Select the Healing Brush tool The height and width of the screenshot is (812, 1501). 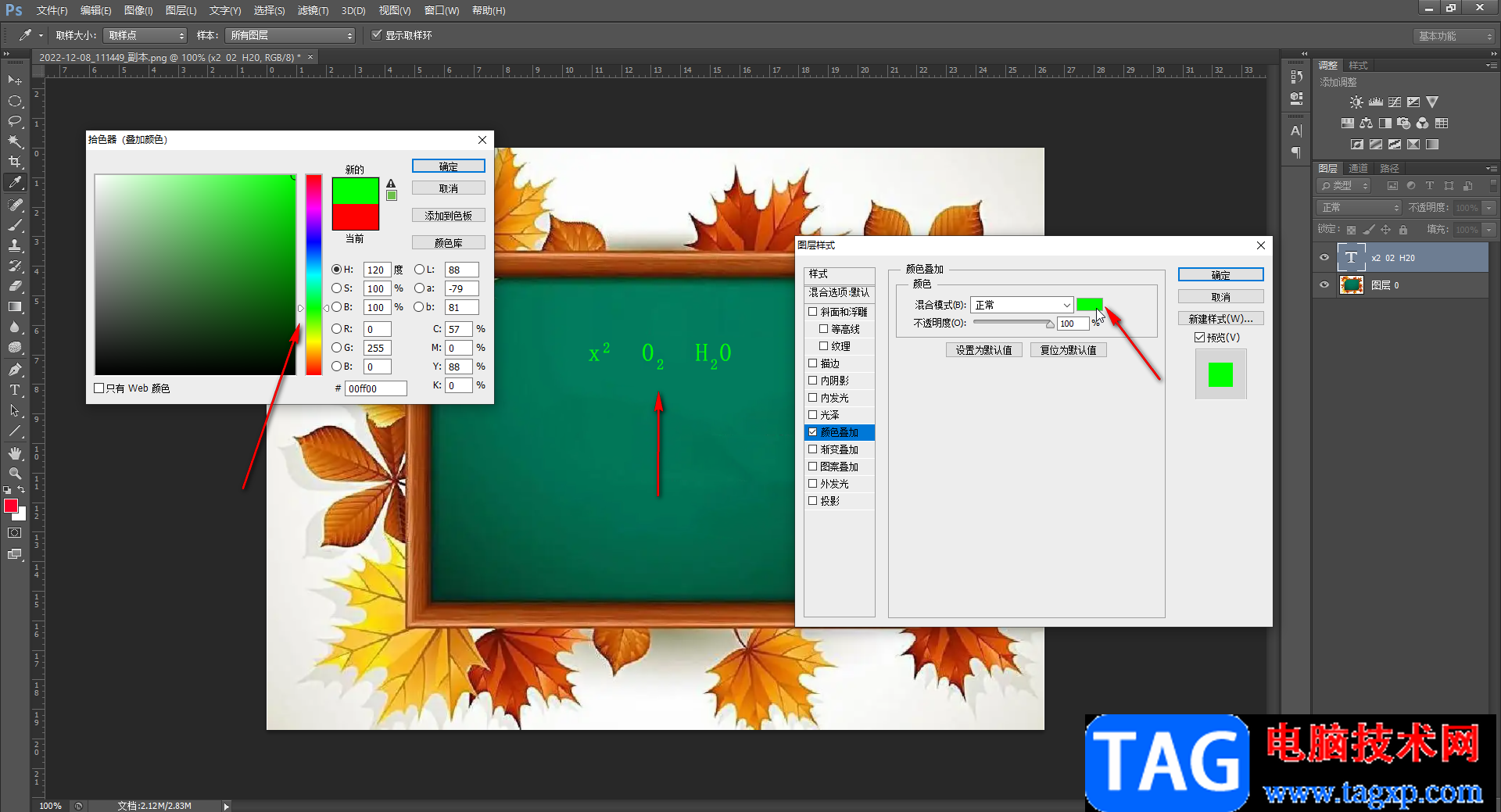[15, 204]
